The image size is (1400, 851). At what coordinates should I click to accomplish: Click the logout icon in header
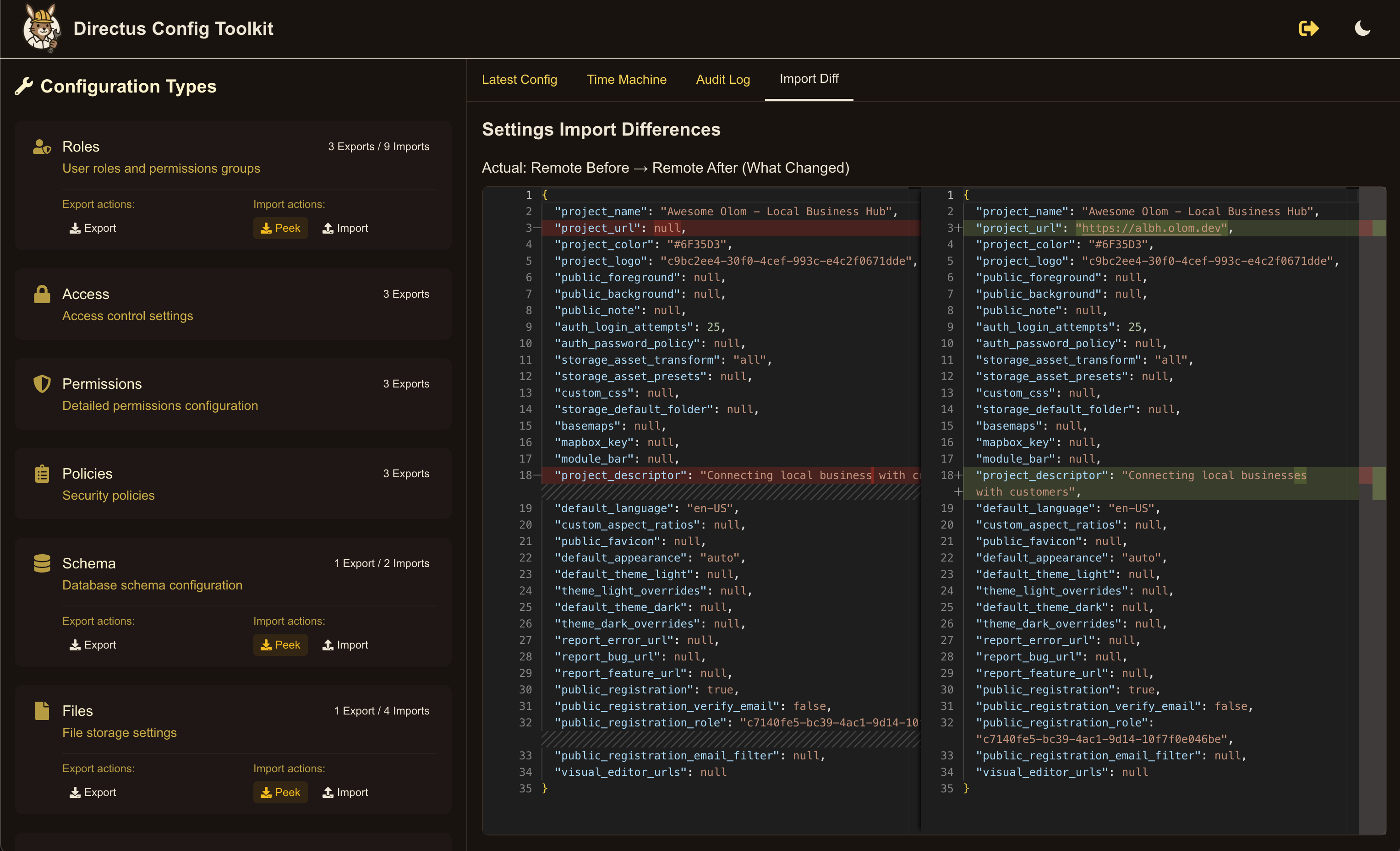(1308, 28)
